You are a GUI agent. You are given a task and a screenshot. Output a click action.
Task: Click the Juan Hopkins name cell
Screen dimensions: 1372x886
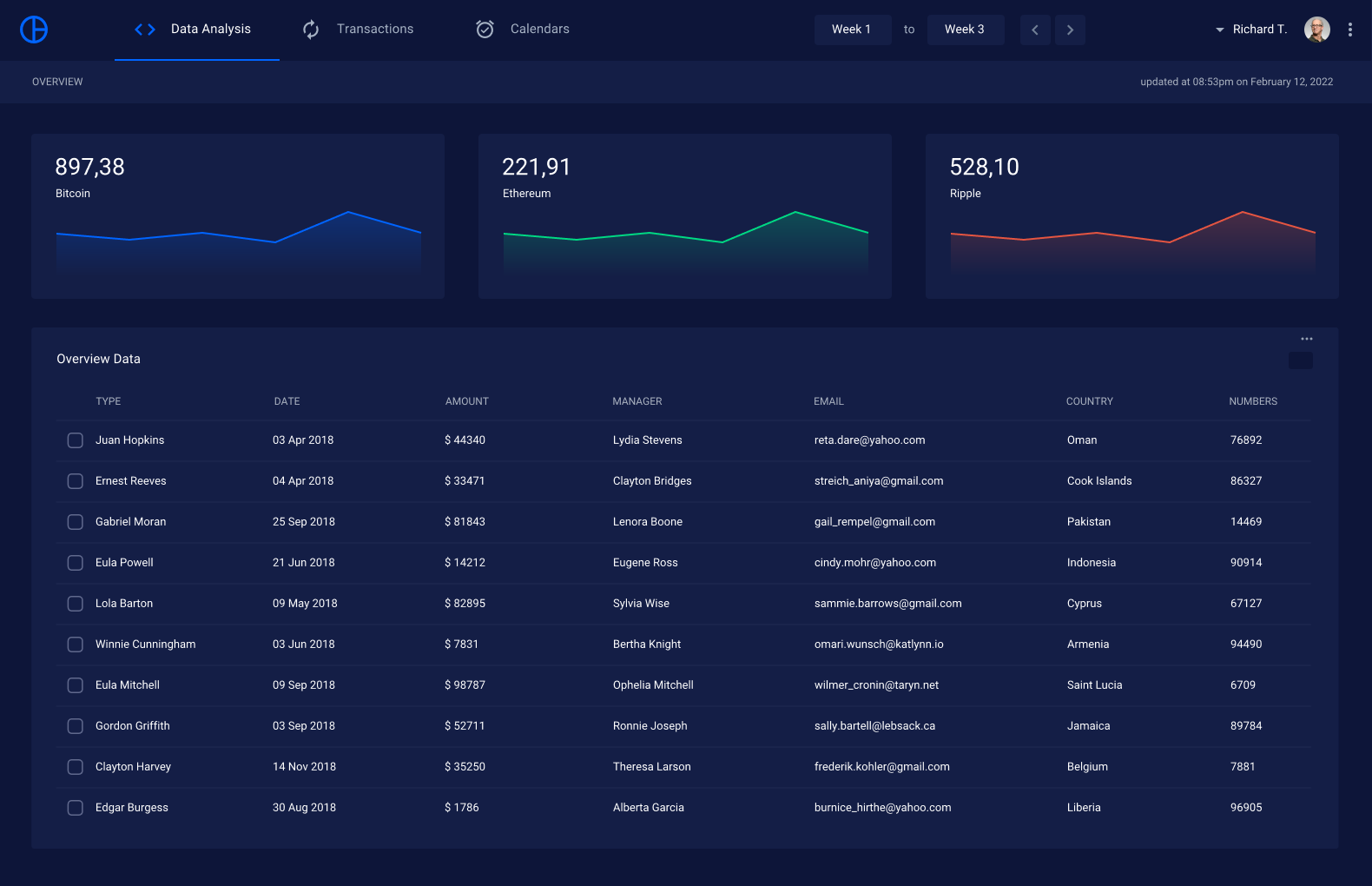pos(130,440)
